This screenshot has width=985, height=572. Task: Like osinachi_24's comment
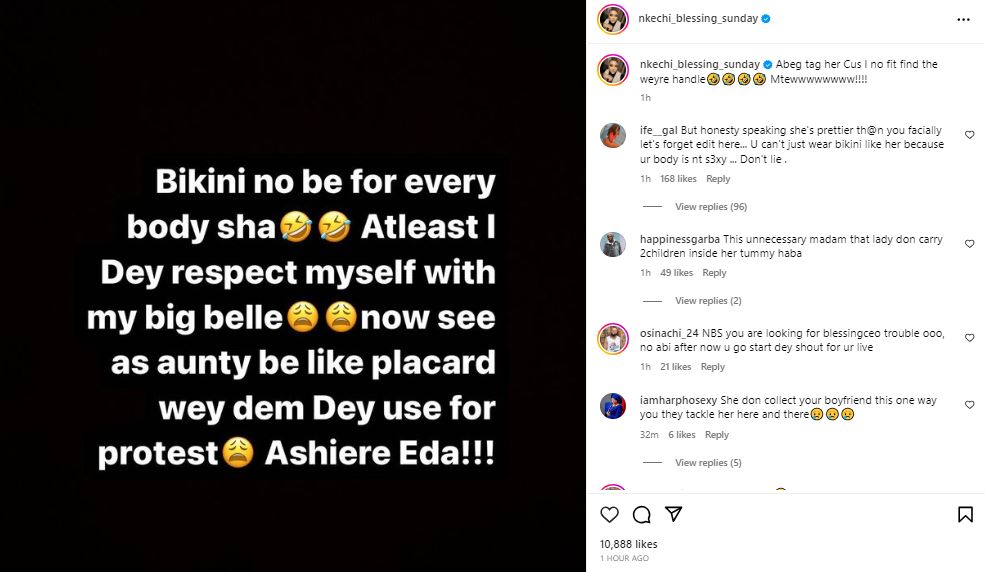click(969, 338)
